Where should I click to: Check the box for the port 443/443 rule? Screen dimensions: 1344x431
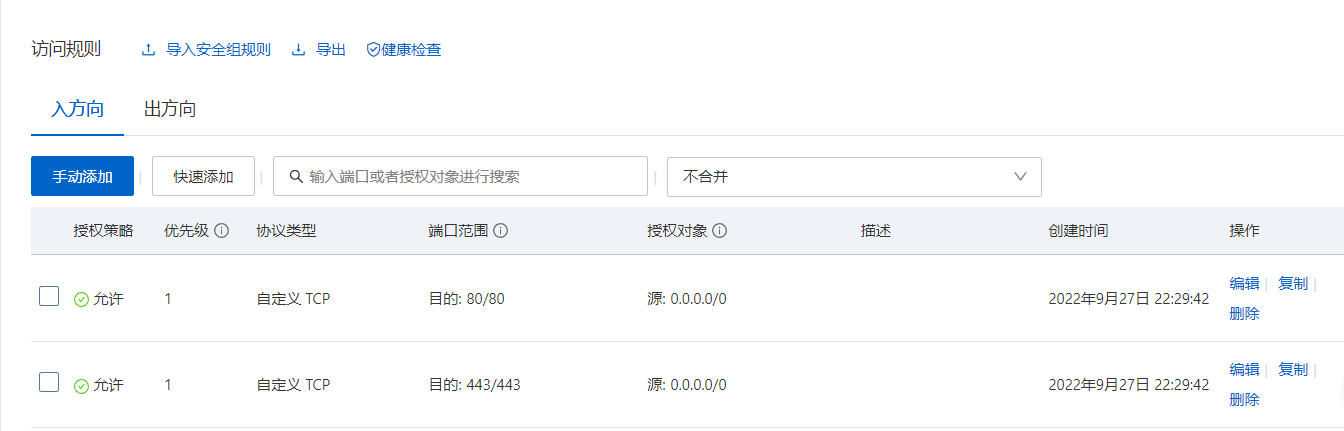pos(49,382)
